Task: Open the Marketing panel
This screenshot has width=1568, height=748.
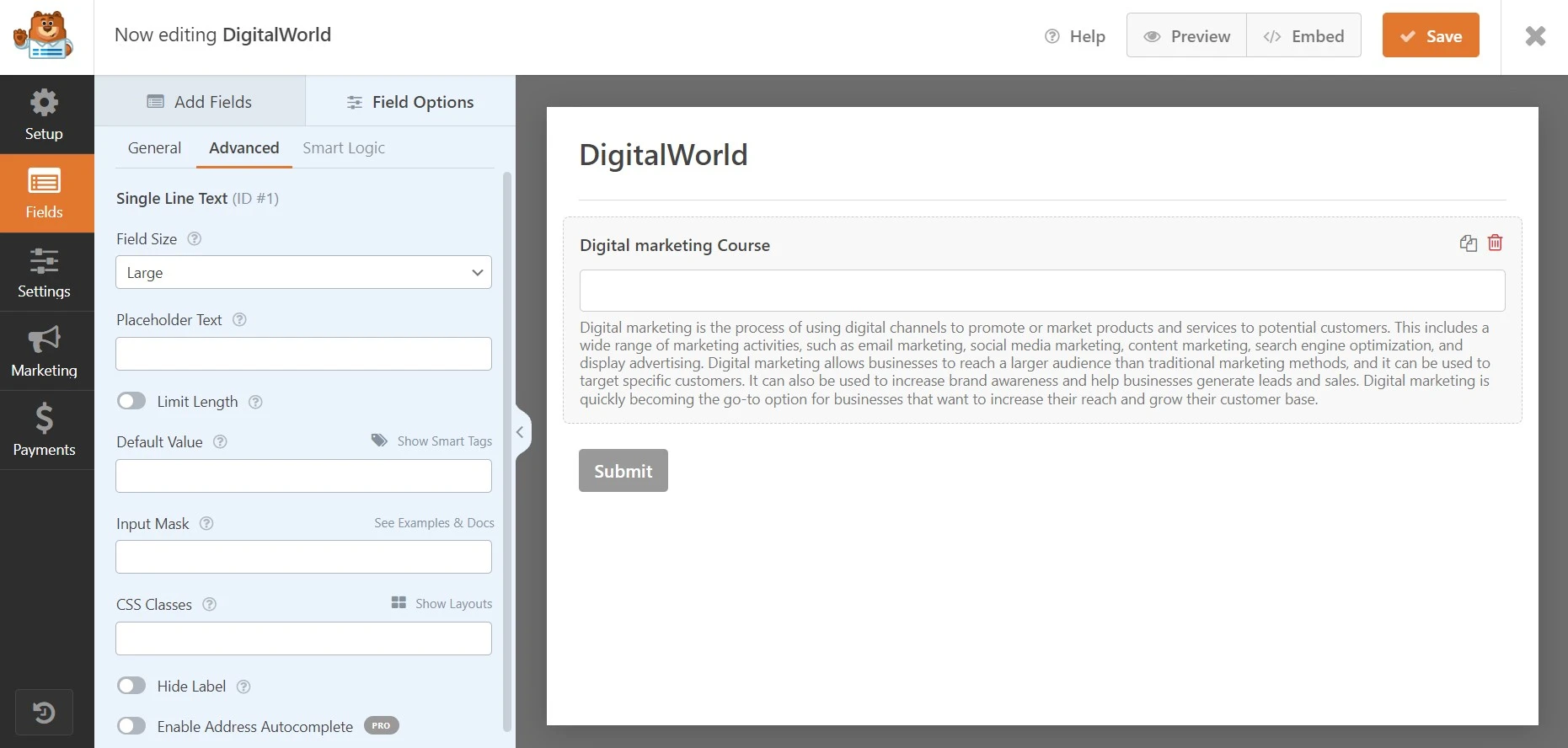Action: 44,351
